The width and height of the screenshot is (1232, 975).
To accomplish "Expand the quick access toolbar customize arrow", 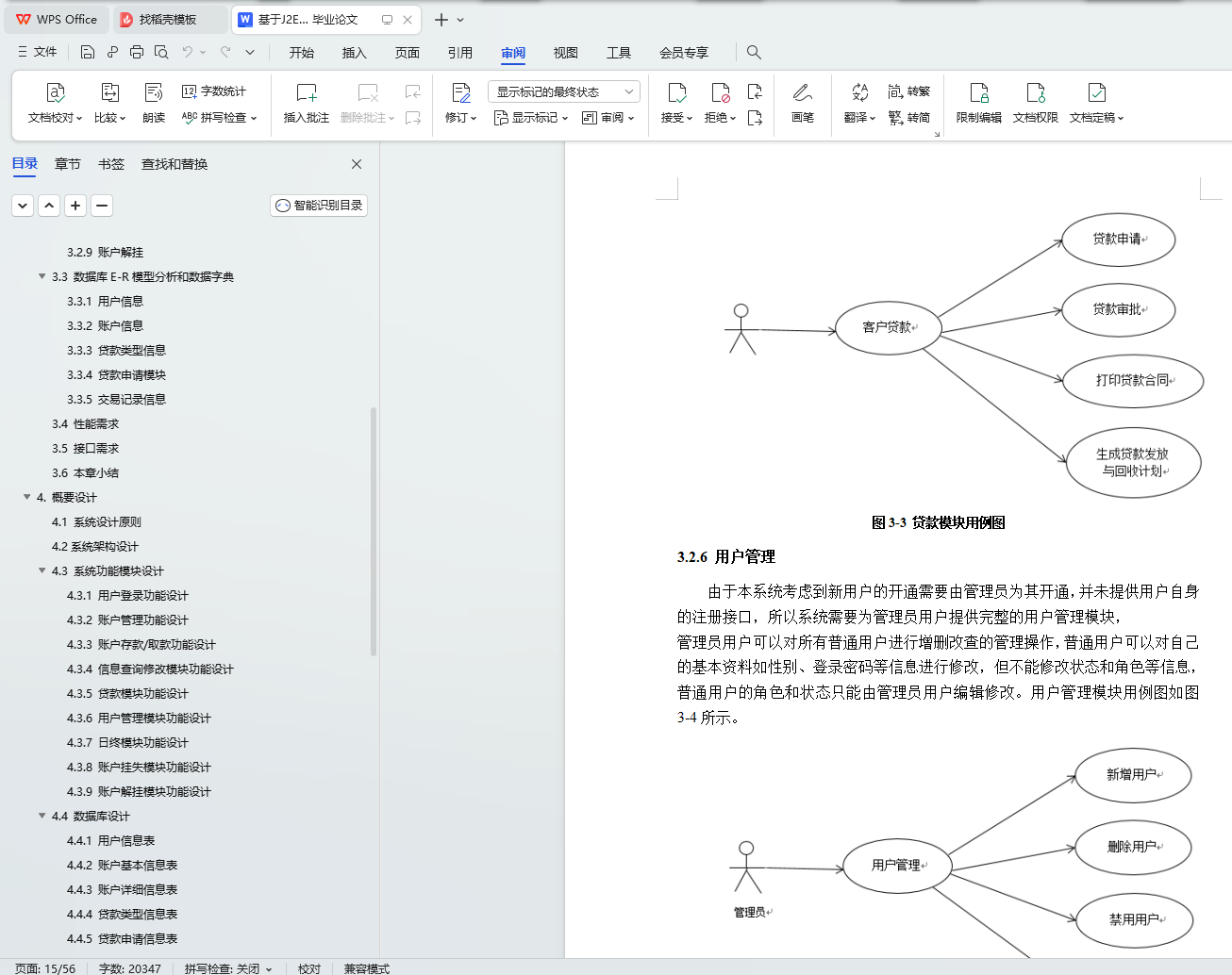I will pyautogui.click(x=250, y=52).
